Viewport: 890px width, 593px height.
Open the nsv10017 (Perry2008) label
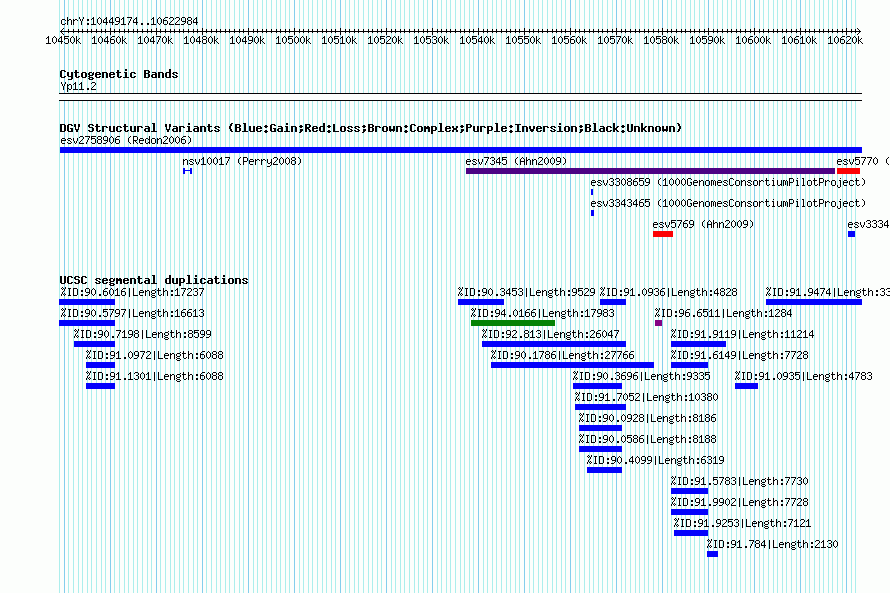click(x=242, y=161)
